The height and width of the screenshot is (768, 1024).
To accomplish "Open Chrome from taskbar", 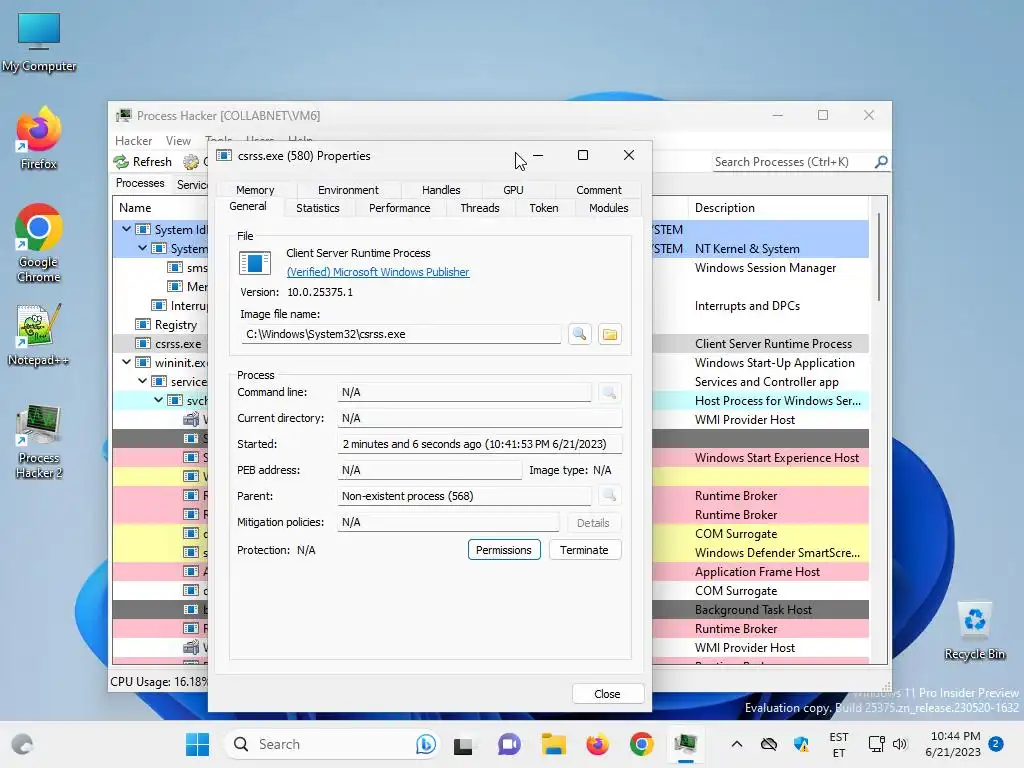I will click(642, 744).
